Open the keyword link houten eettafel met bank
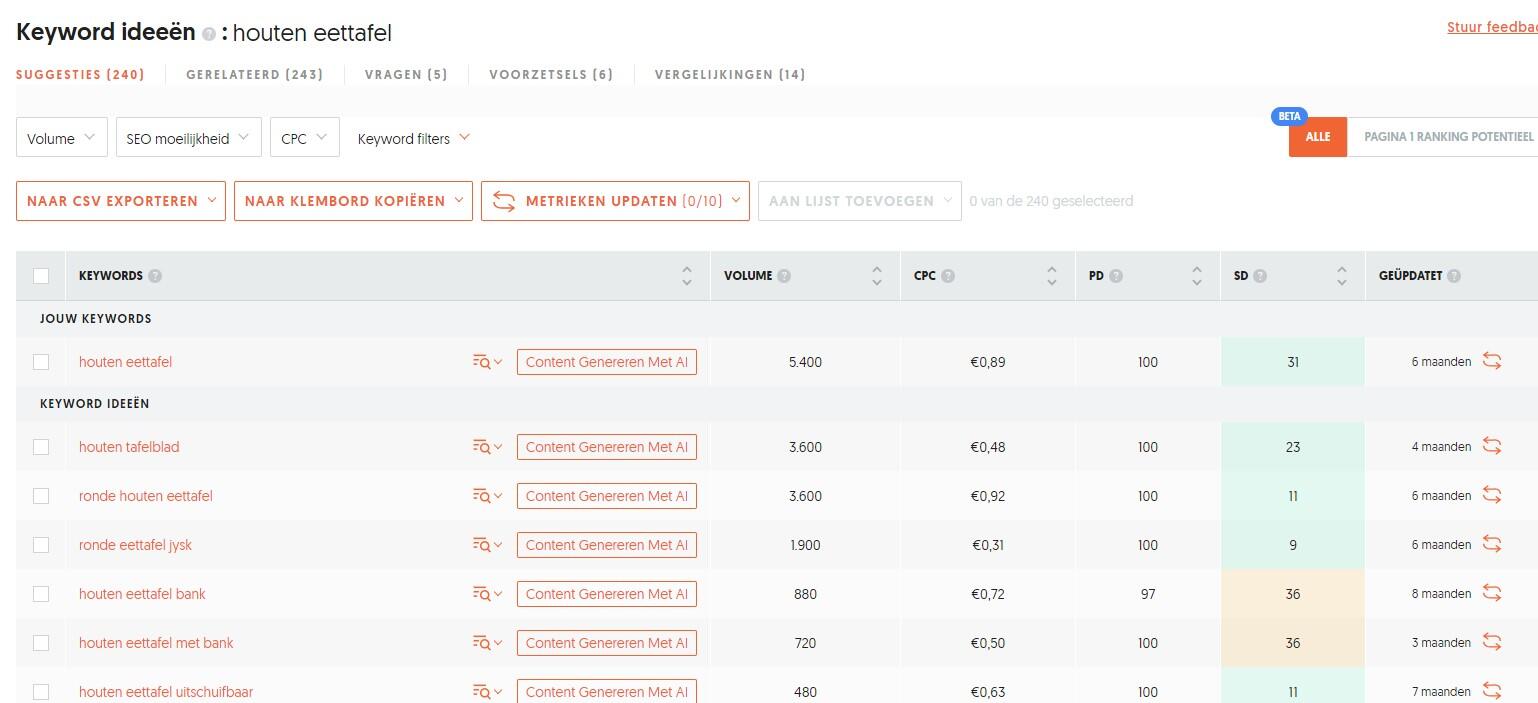Image resolution: width=1538 pixels, height=703 pixels. click(156, 643)
